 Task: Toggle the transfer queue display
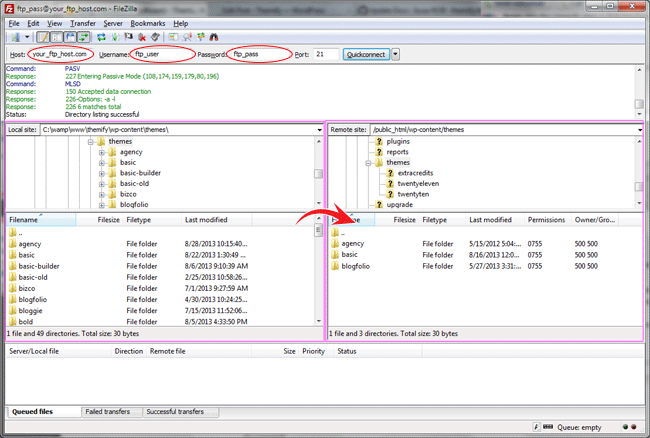[x=84, y=37]
